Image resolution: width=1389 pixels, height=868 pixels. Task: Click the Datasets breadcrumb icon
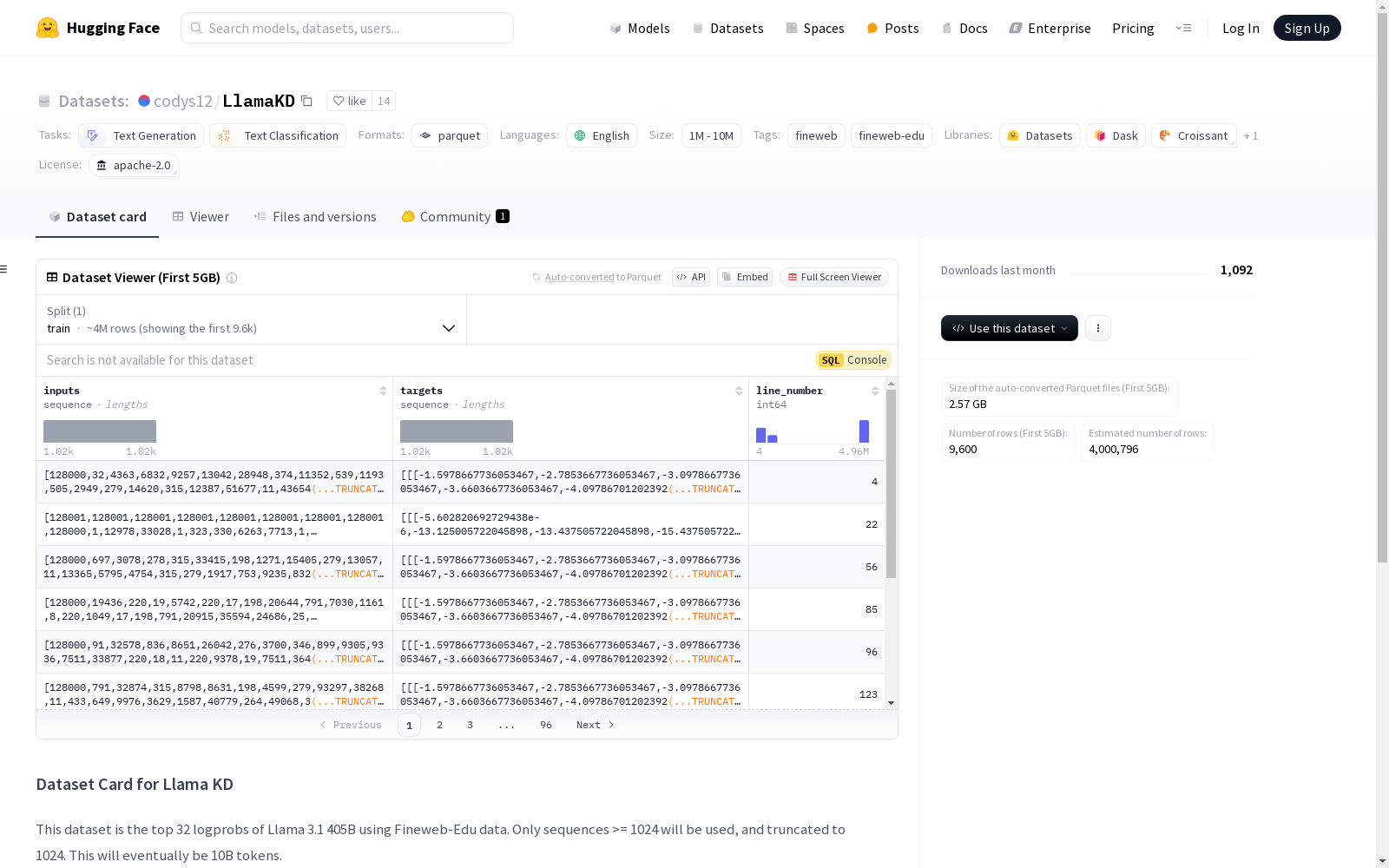pos(44,101)
